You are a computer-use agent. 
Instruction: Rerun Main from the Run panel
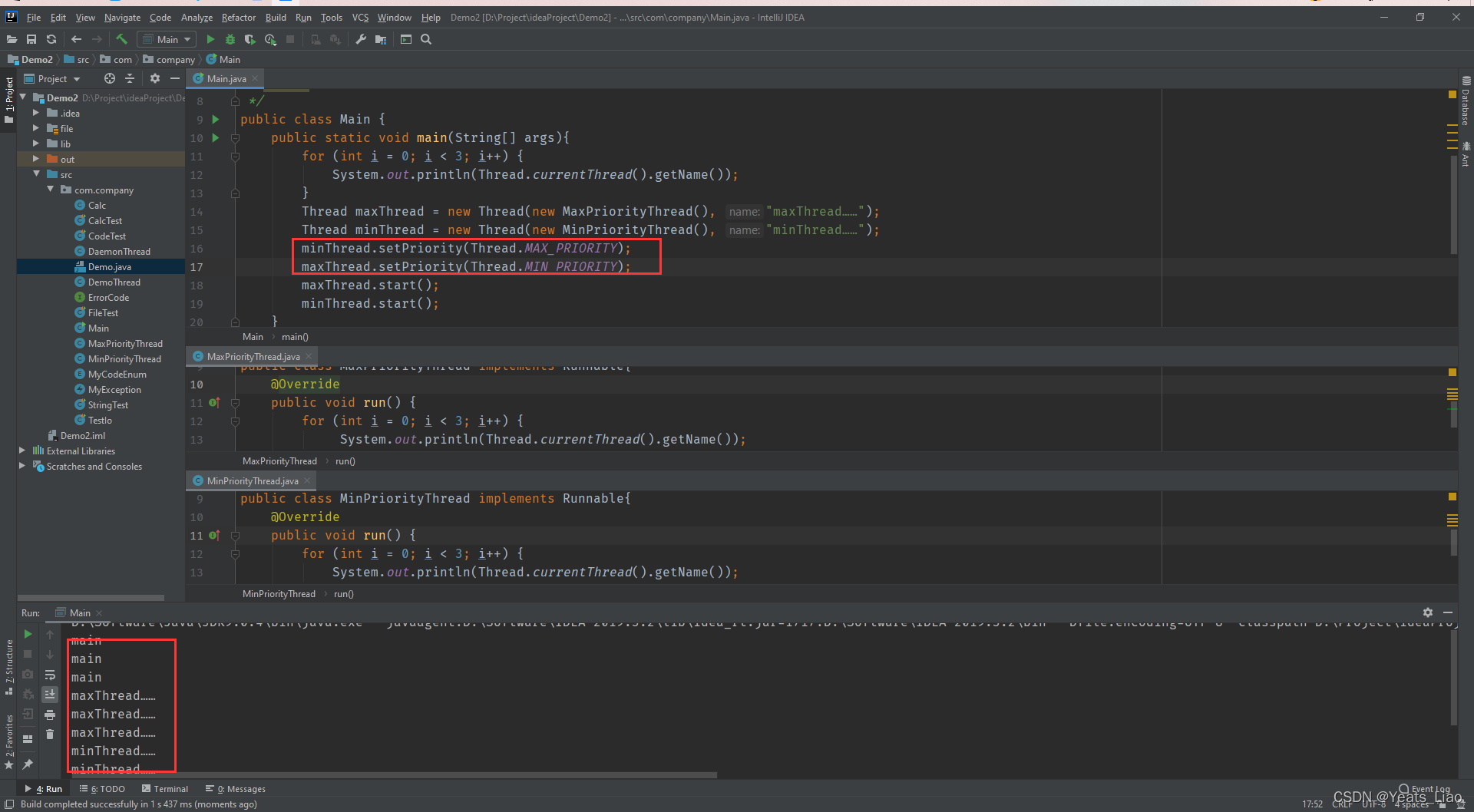[28, 634]
